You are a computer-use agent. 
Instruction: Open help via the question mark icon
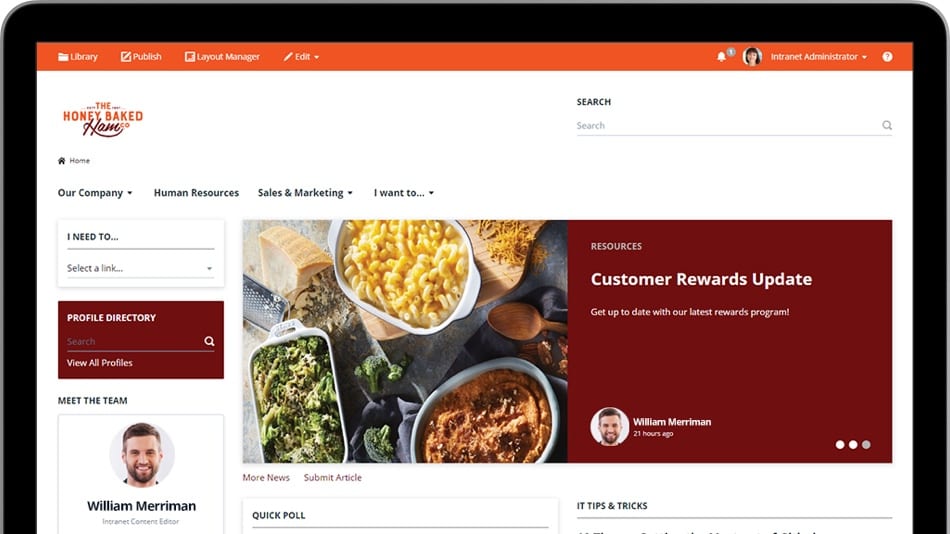(x=887, y=56)
